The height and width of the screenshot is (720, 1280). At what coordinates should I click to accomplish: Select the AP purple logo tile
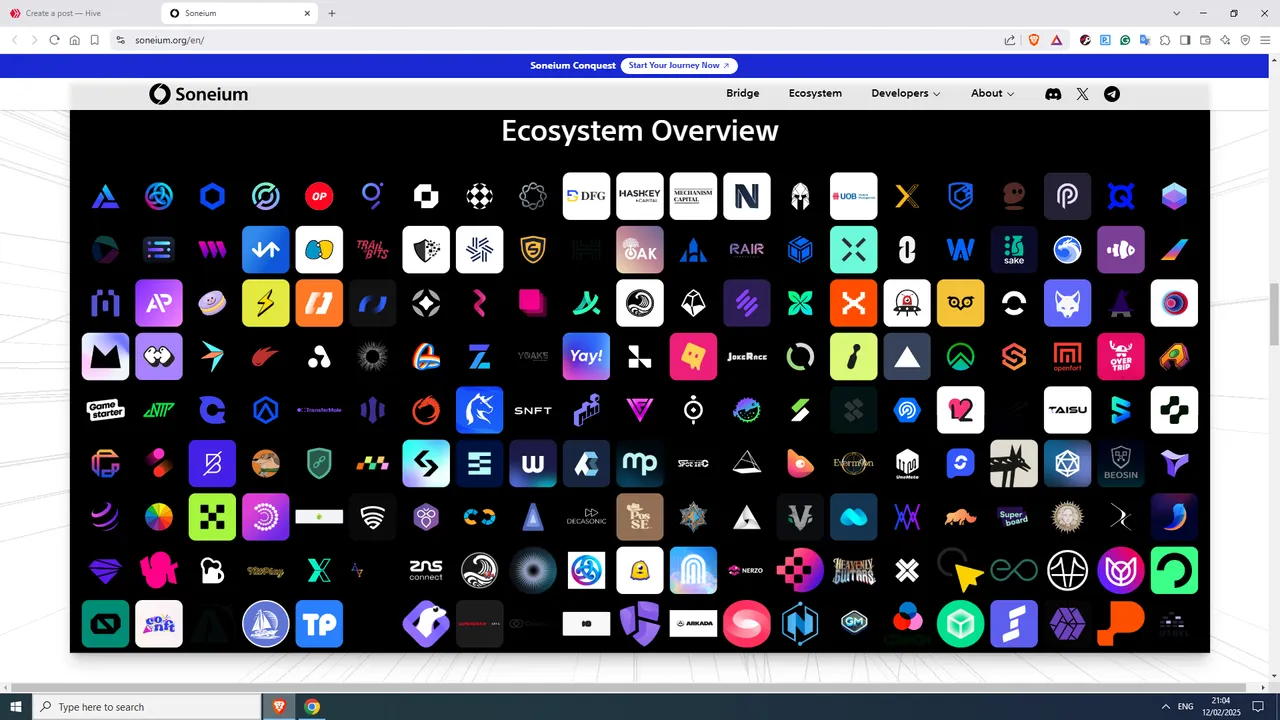(159, 303)
